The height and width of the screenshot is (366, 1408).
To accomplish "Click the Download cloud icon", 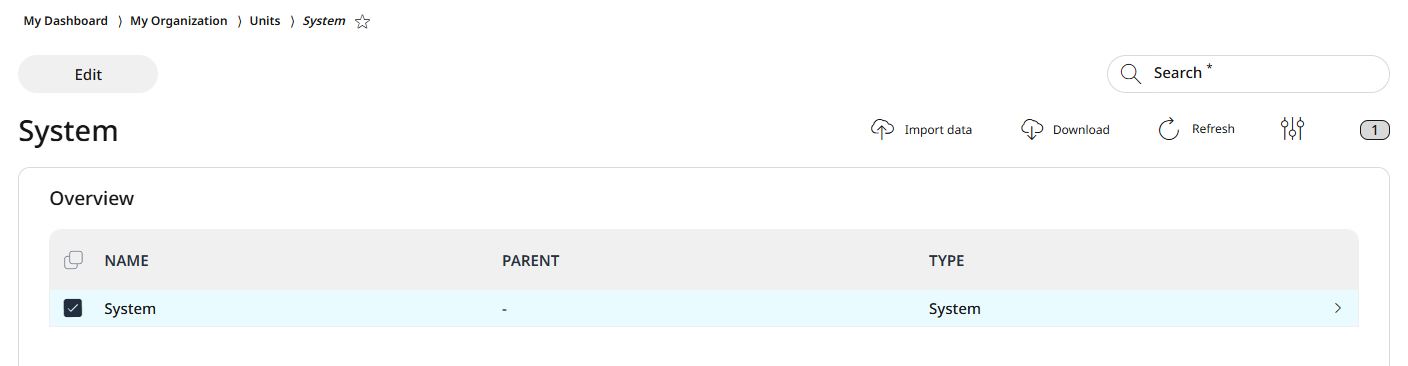I will [x=1032, y=129].
